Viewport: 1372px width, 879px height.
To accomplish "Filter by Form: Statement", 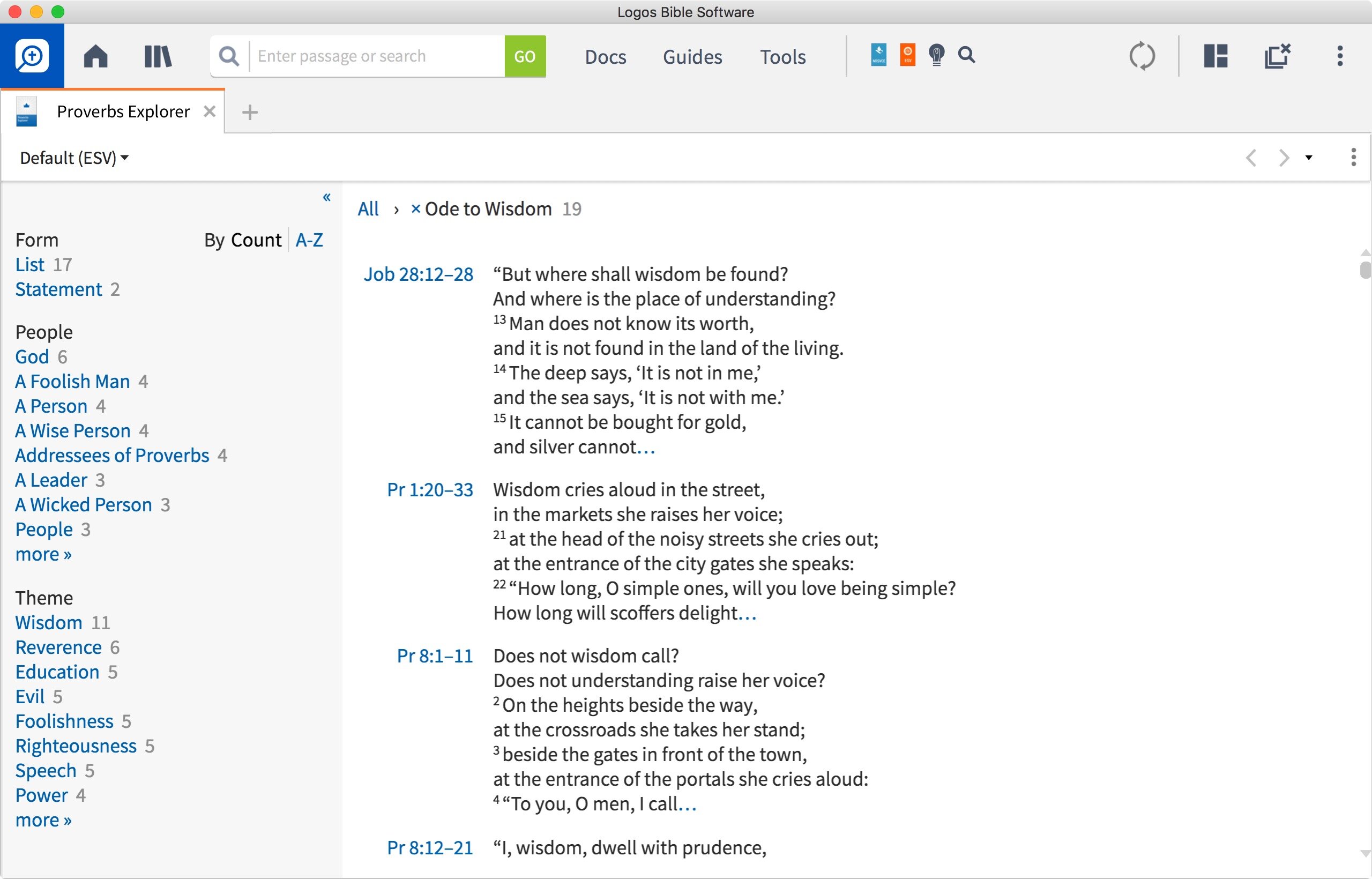I will point(59,289).
